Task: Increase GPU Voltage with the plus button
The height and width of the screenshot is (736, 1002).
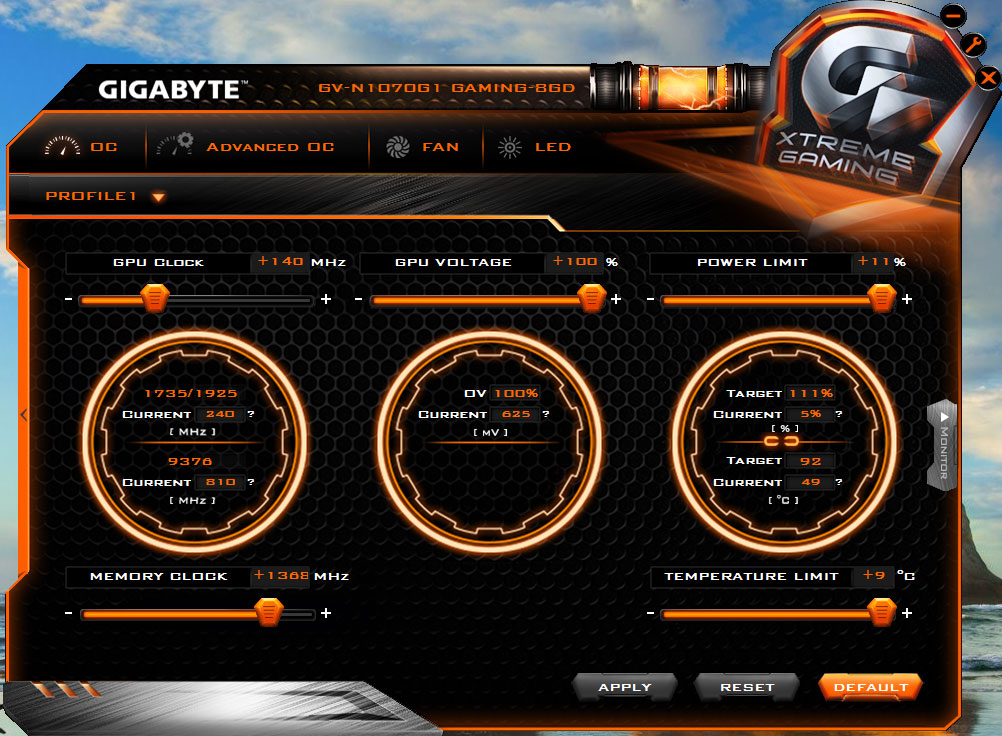Action: (x=616, y=299)
